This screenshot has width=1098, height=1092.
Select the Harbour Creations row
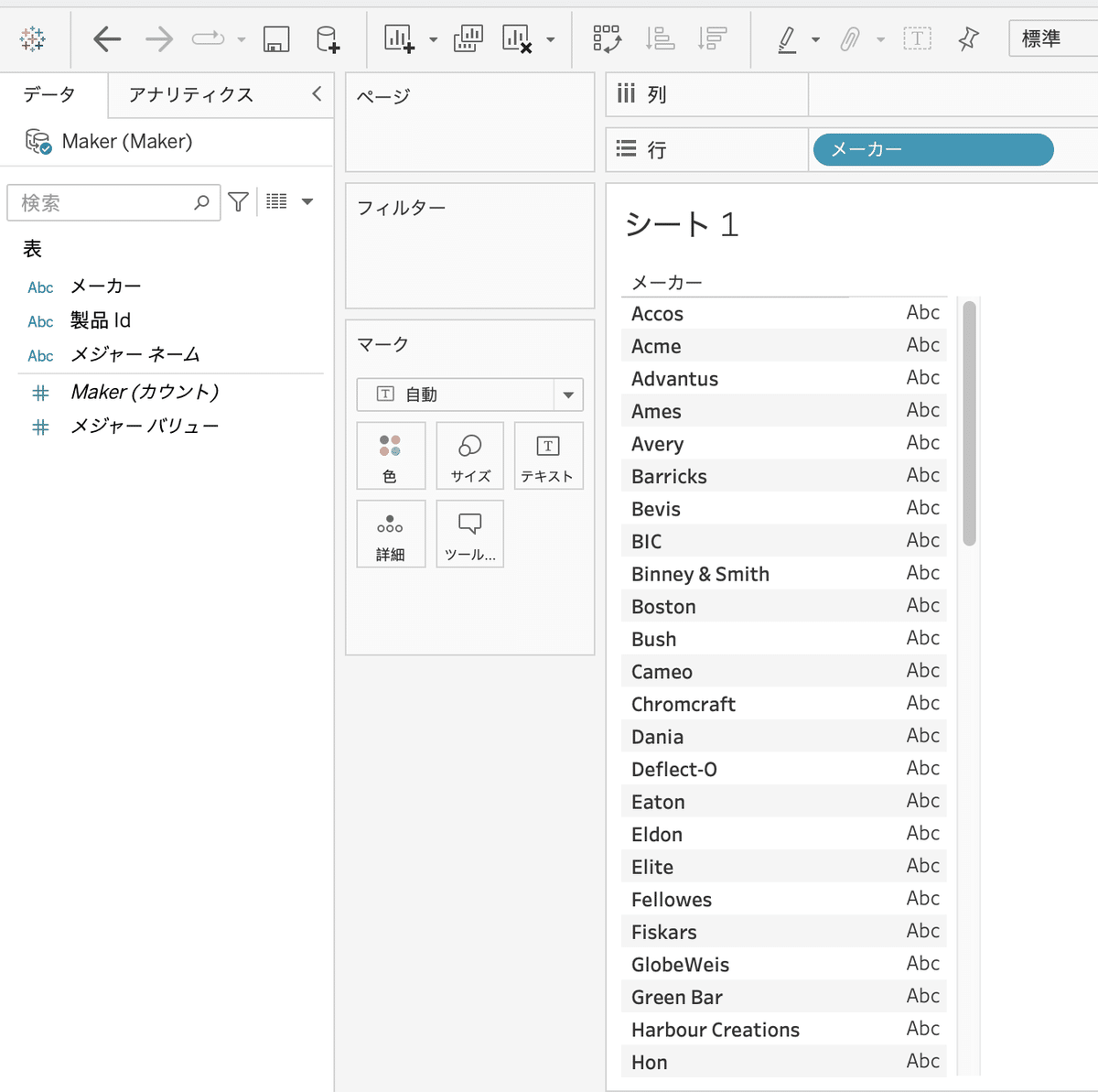783,1030
